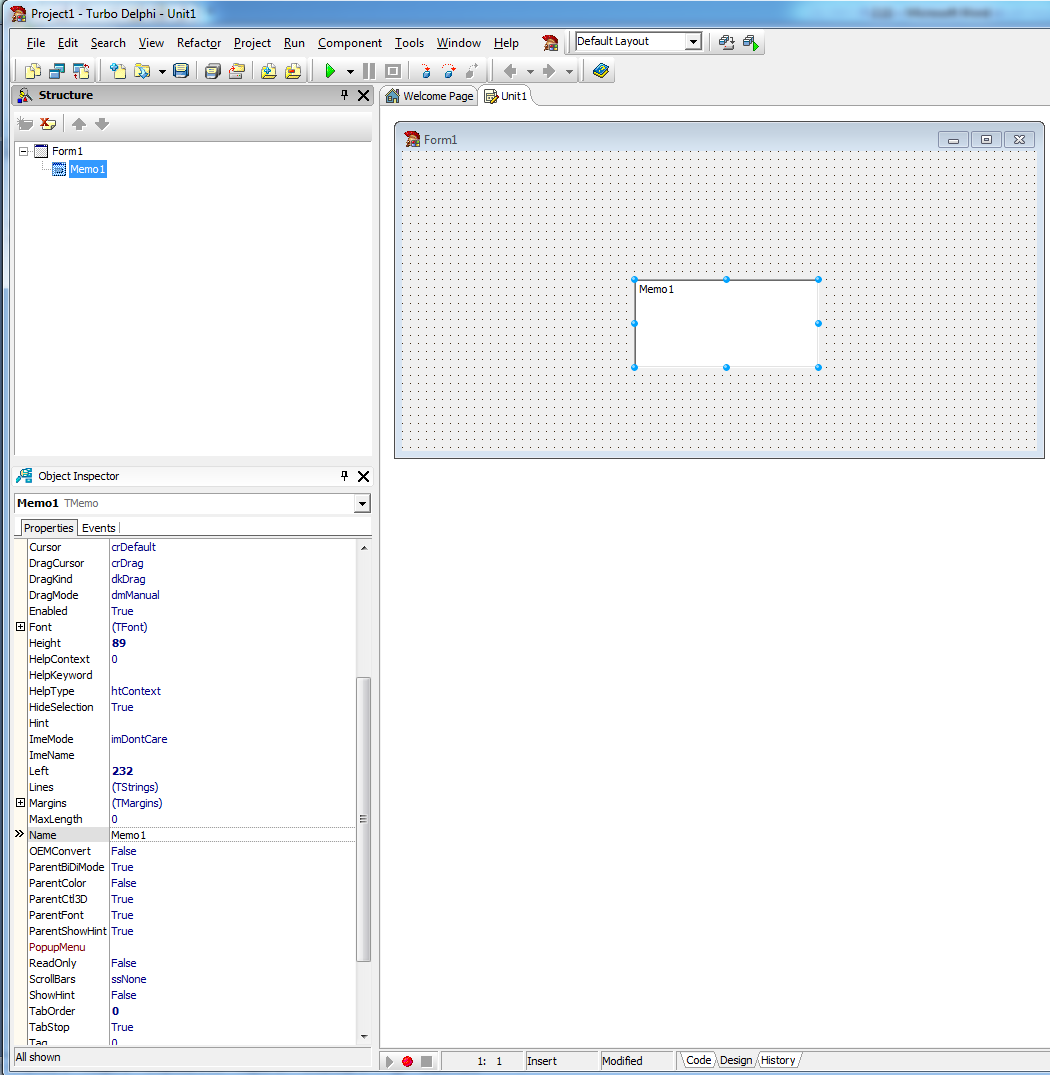Click the Save Current Desktop icon
The width and height of the screenshot is (1050, 1075).
click(x=727, y=43)
